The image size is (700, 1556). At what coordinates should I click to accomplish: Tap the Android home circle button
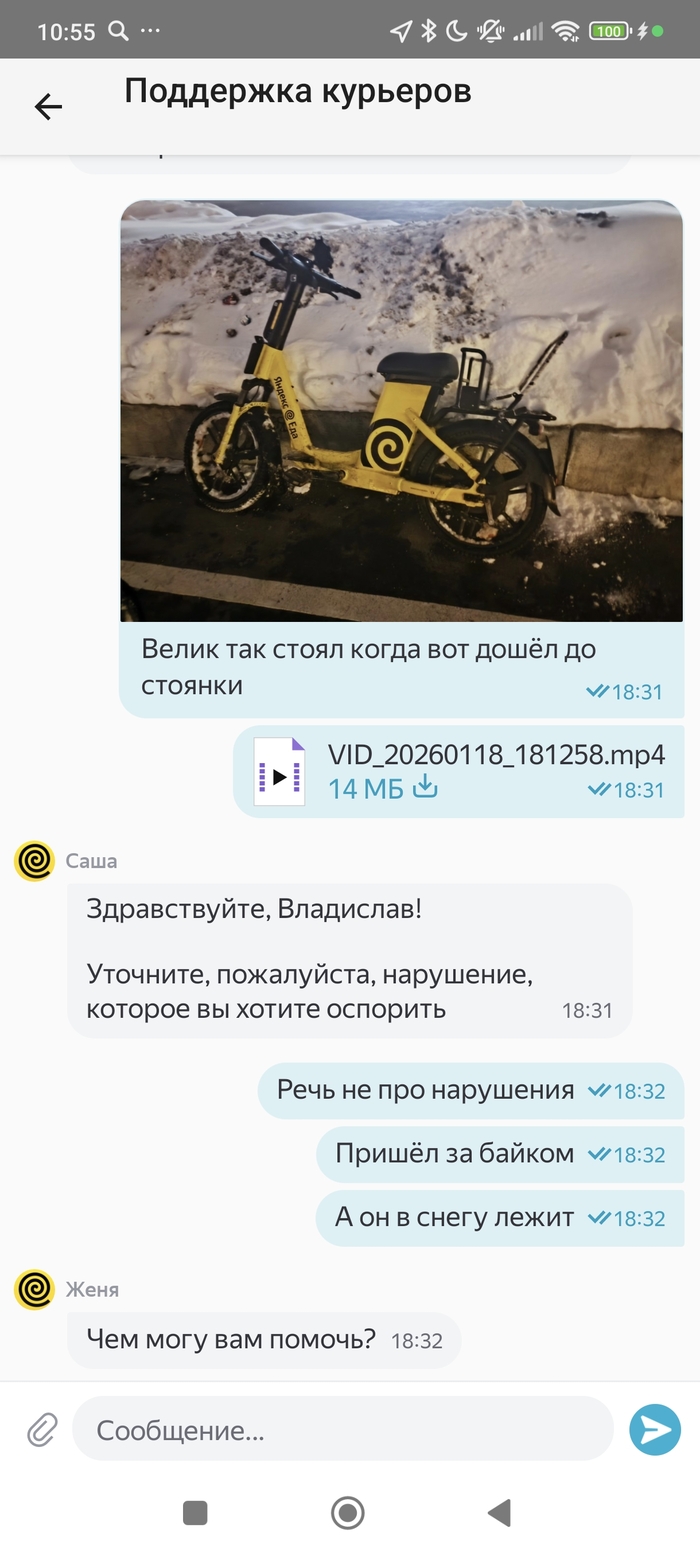point(348,1513)
